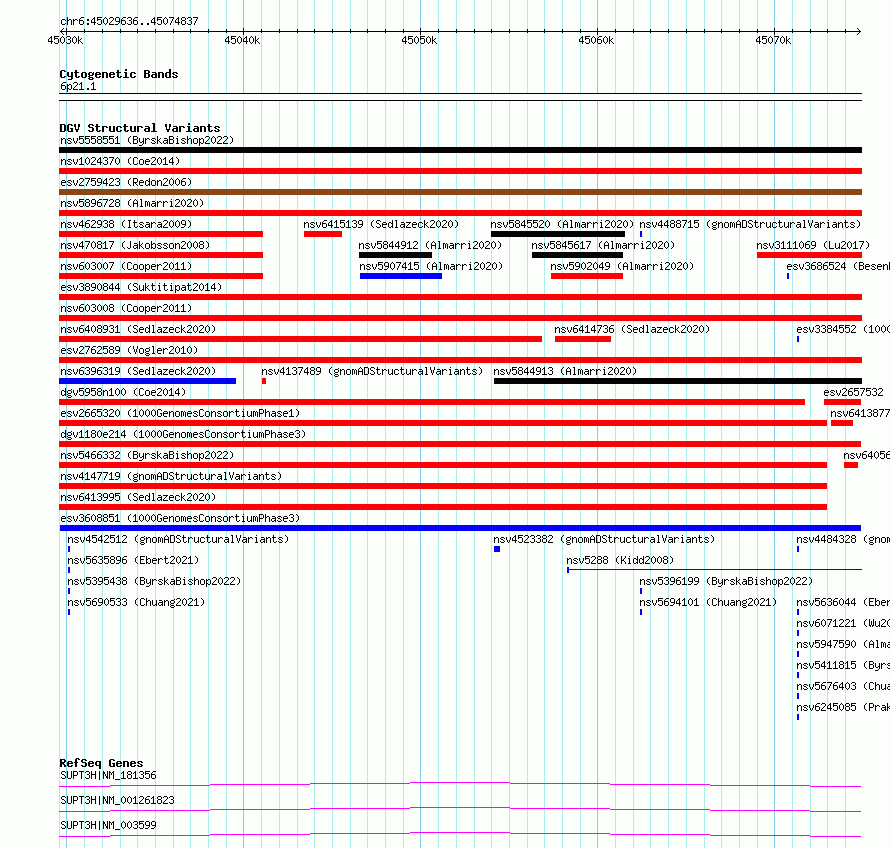Screen dimensions: 890x848
Task: Select the red nsv6414736 variant bar
Action: [x=583, y=339]
